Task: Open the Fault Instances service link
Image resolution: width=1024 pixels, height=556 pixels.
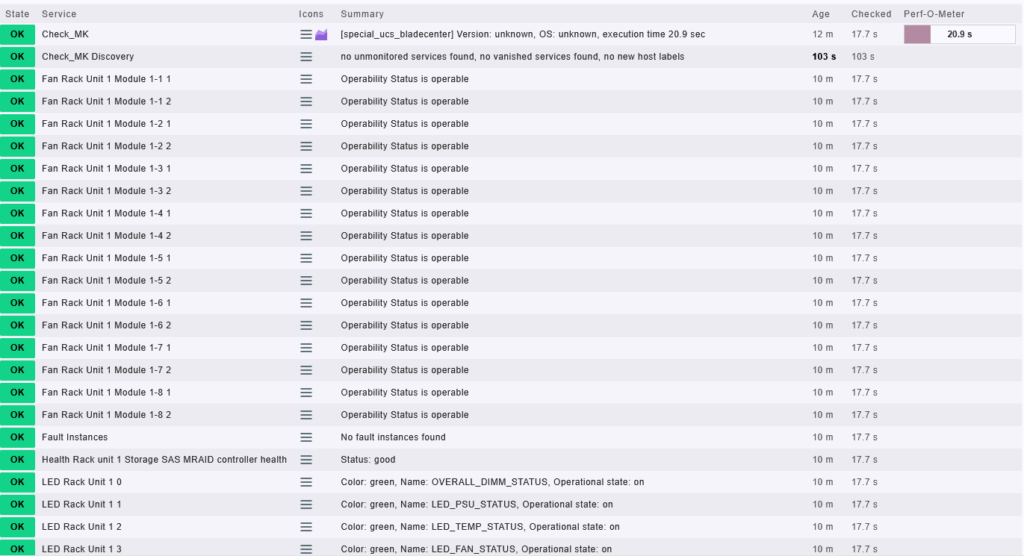Action: pos(74,437)
